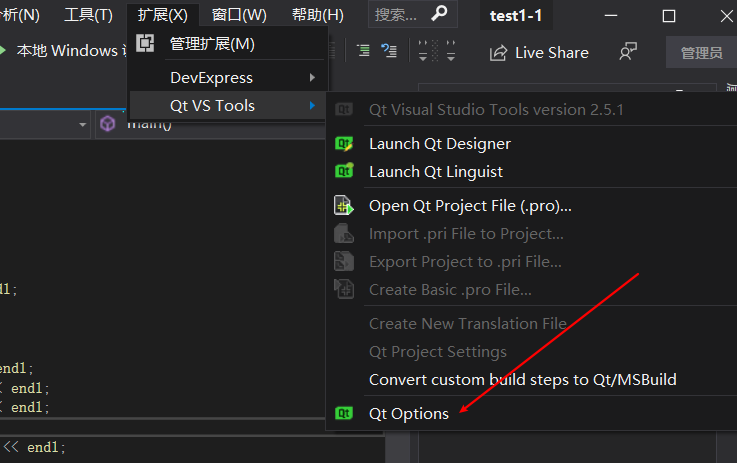Screen dimensions: 737x463
Task: Open the dropdown left of main()
Action: pos(83,125)
